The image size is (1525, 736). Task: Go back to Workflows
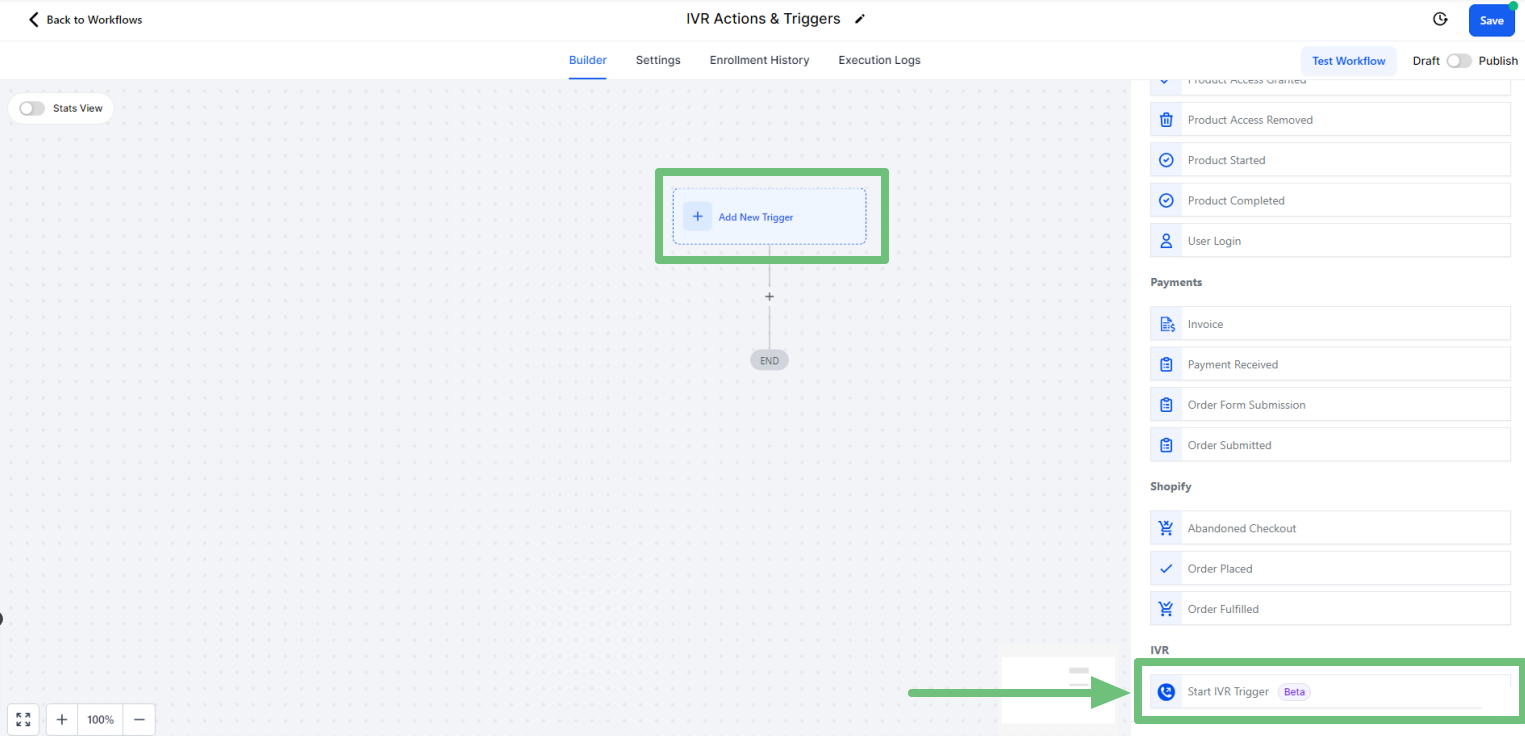pyautogui.click(x=85, y=20)
